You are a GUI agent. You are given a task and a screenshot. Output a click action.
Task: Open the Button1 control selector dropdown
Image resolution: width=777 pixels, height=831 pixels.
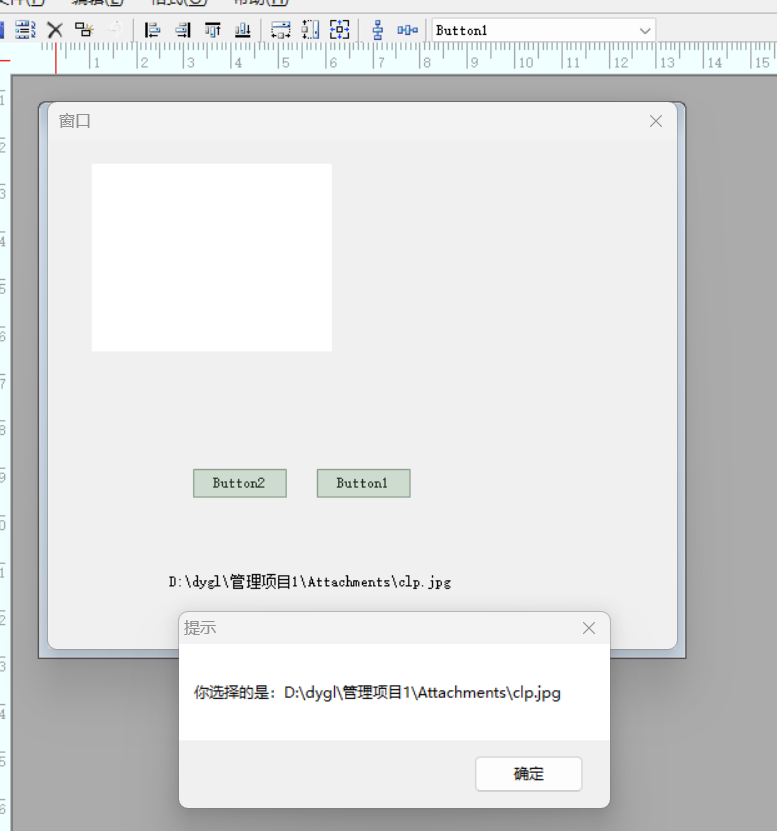coord(645,31)
